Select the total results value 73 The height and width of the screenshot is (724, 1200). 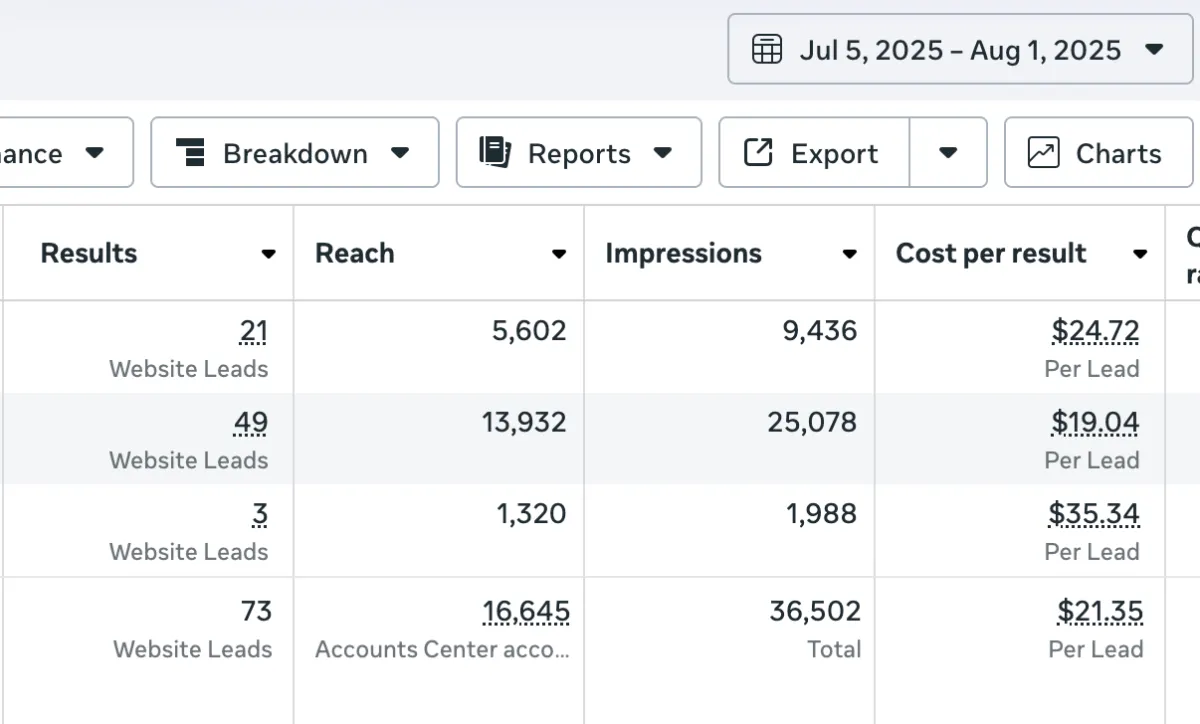click(x=256, y=611)
